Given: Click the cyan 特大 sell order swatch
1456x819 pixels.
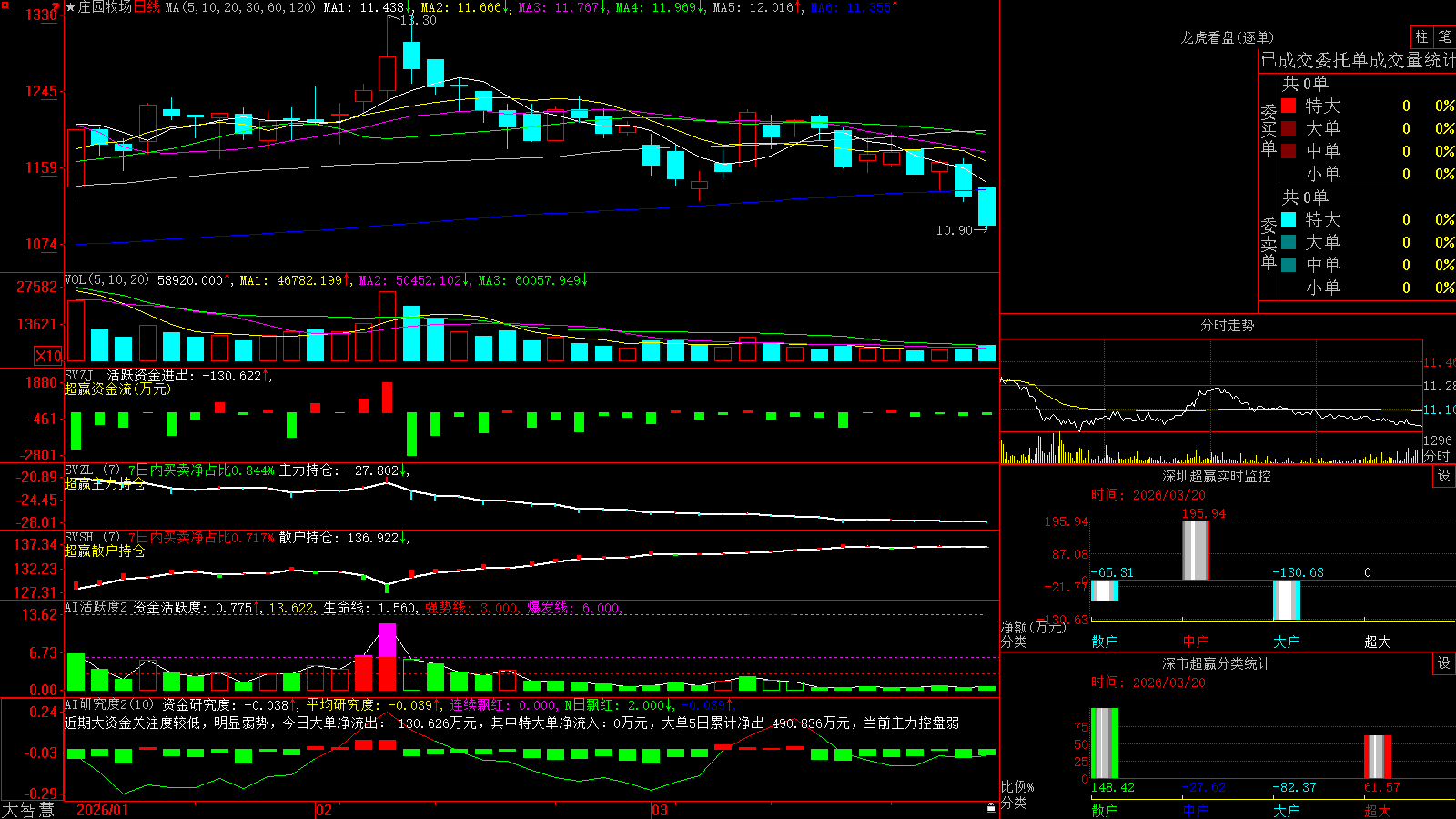Looking at the screenshot, I should click(1289, 219).
